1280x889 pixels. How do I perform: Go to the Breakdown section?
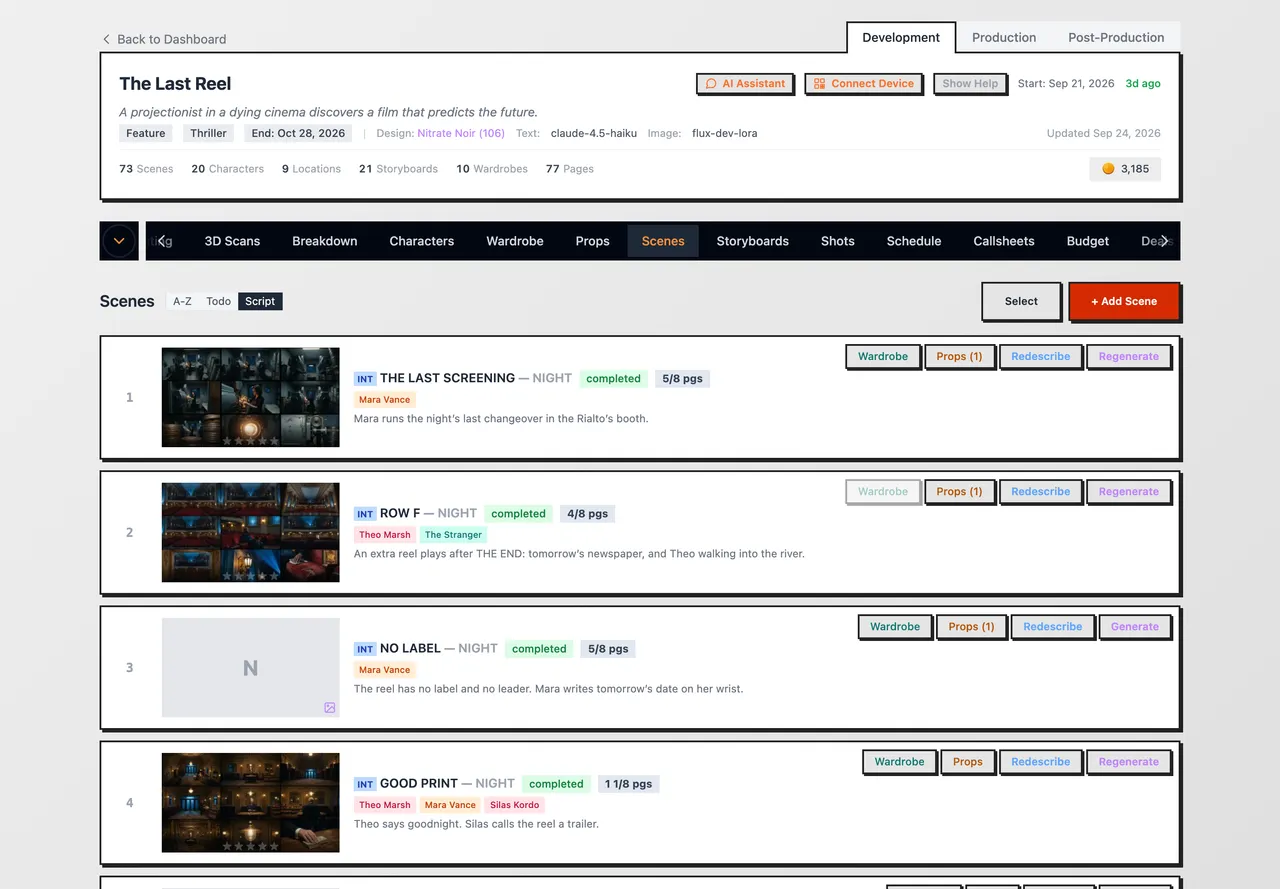(x=325, y=241)
